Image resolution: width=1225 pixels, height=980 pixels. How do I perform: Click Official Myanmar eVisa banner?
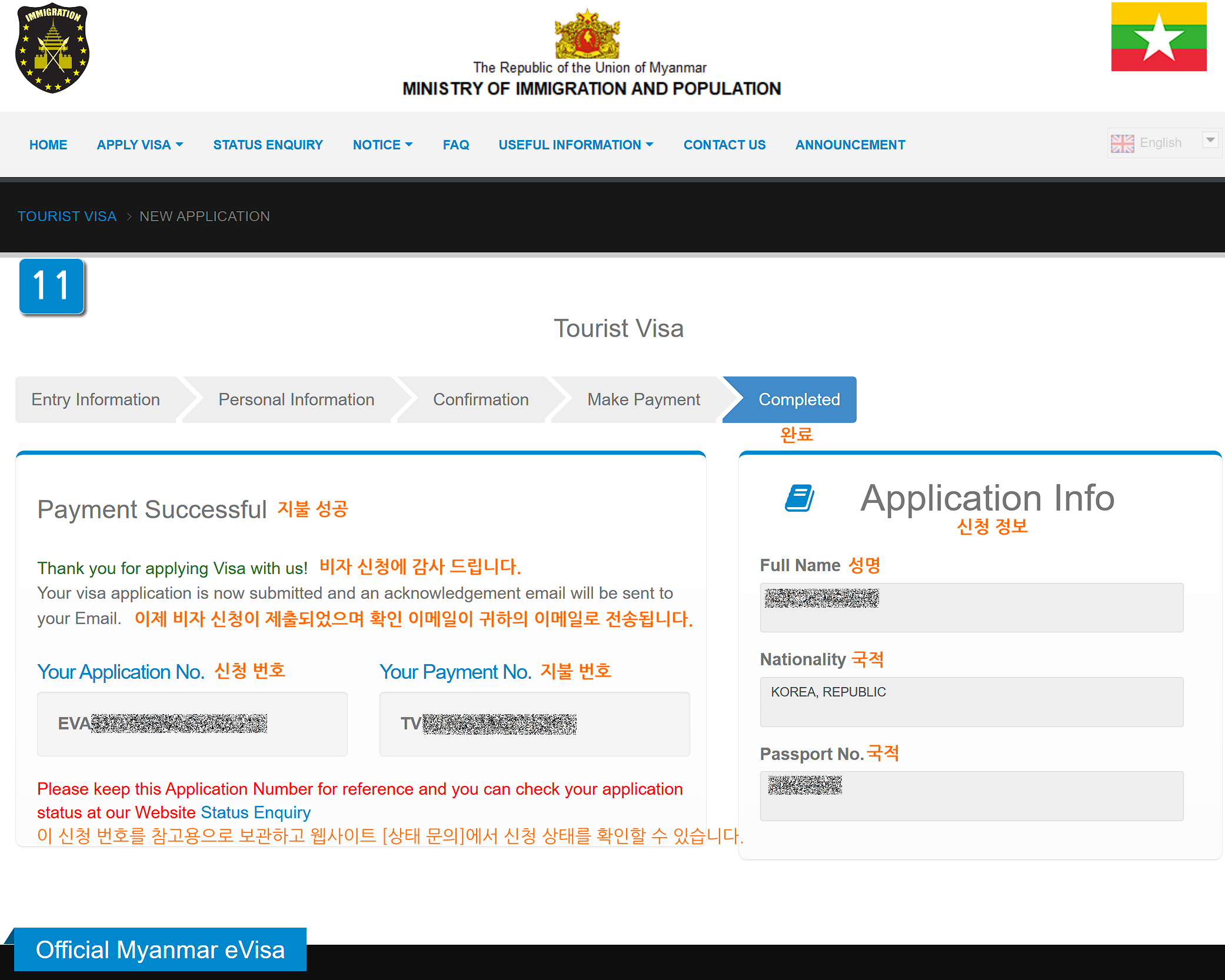pyautogui.click(x=160, y=949)
